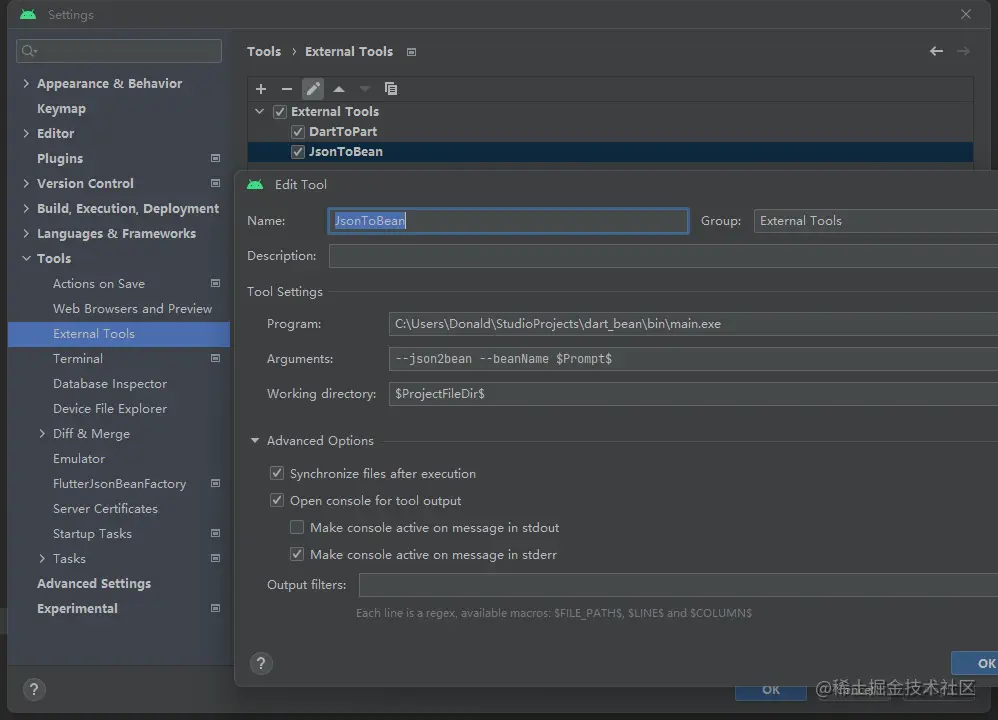Click the icon beside FlutterJsonBeanFactory
The height and width of the screenshot is (720, 998).
(x=215, y=483)
